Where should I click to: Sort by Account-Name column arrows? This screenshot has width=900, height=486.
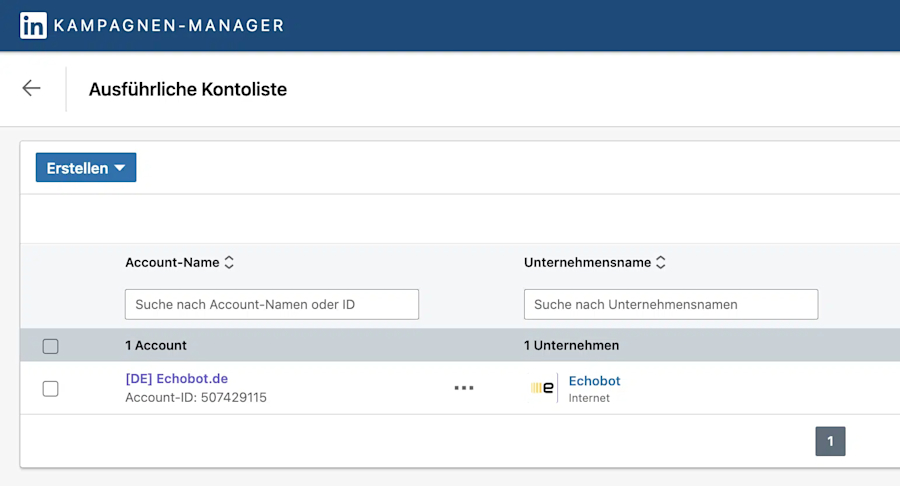click(x=229, y=262)
